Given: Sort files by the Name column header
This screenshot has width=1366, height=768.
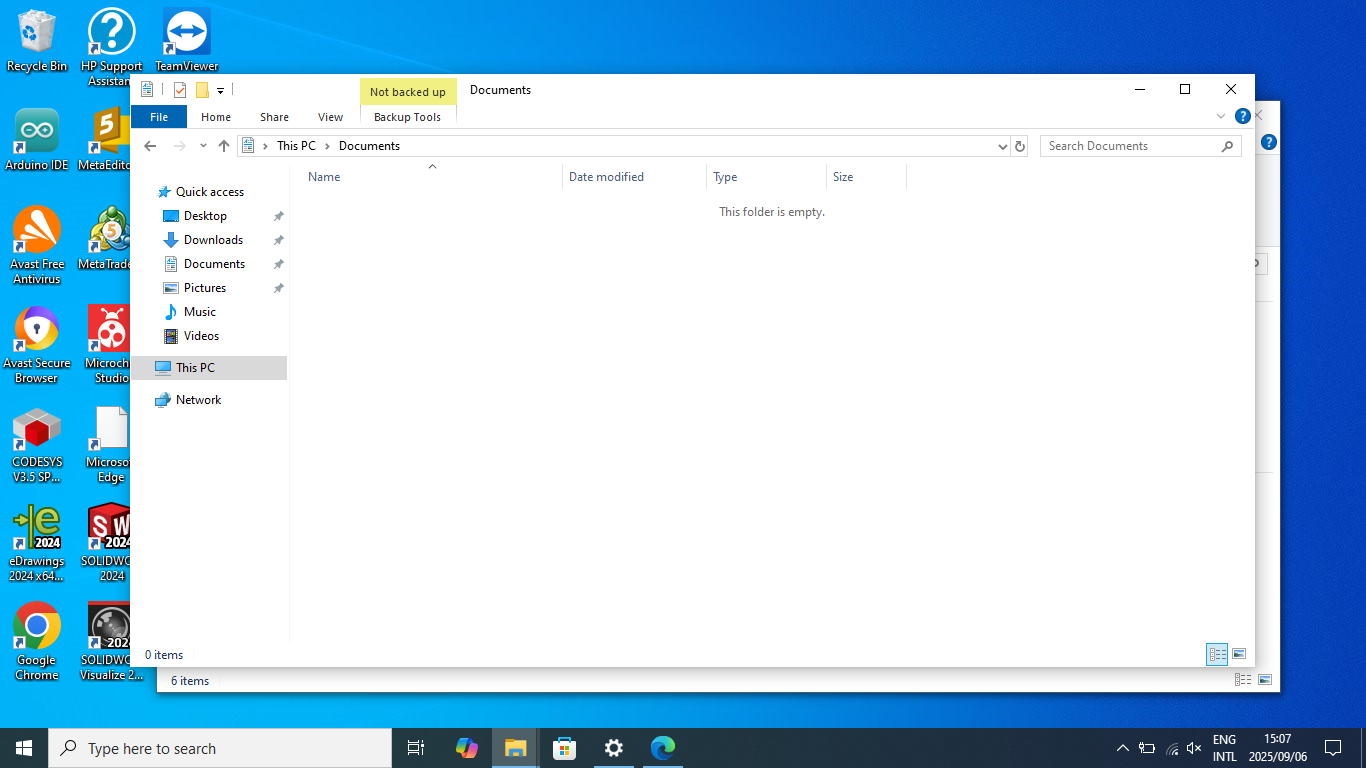Looking at the screenshot, I should pos(324,176).
